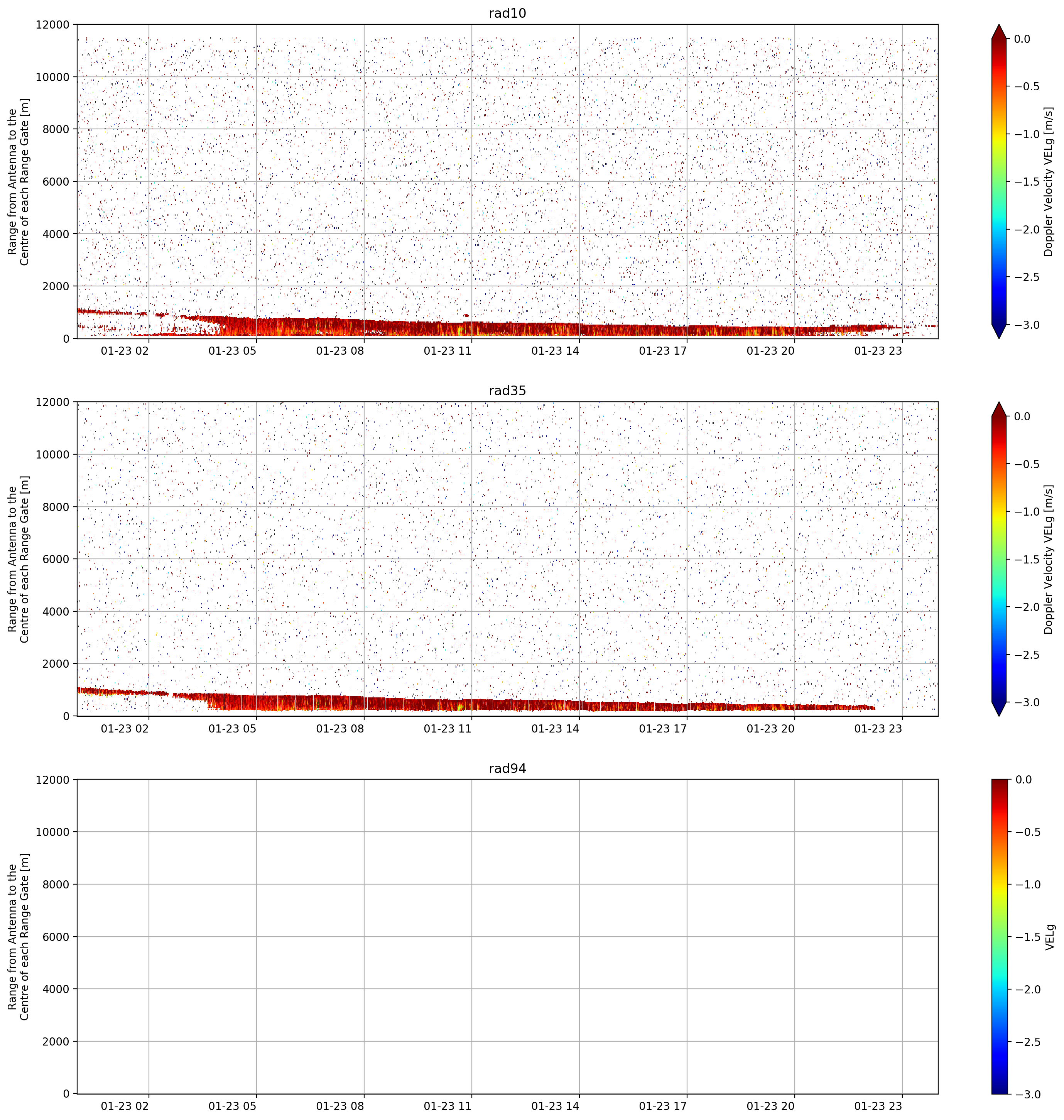Click the '01-23 02' tick under rad10 plot
This screenshot has height=1120, width=1064.
[x=125, y=351]
